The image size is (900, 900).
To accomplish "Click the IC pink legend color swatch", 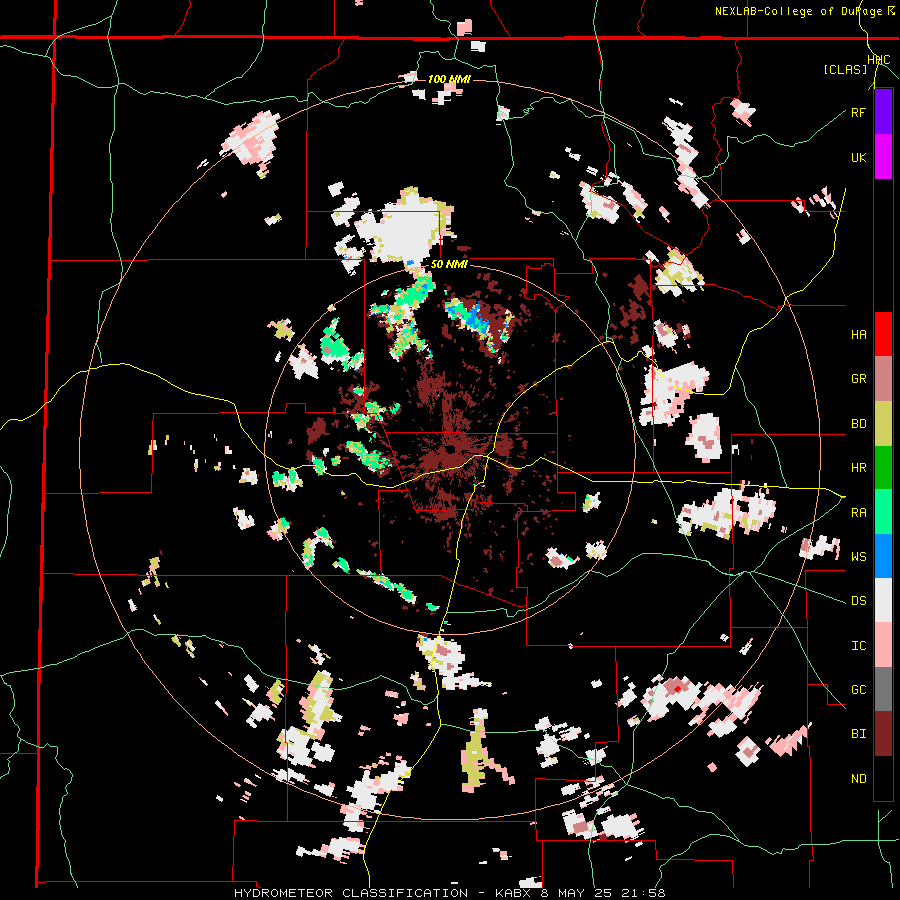I will (x=883, y=645).
